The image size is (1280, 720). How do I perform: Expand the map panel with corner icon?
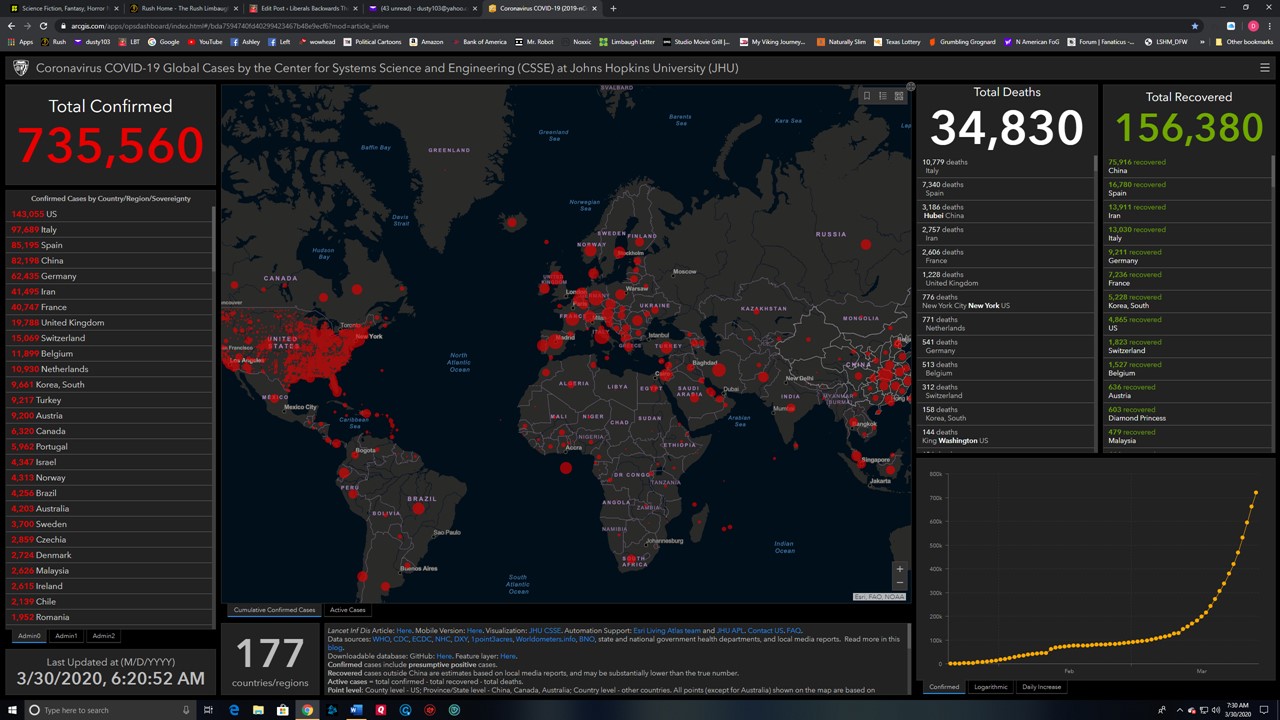(910, 87)
